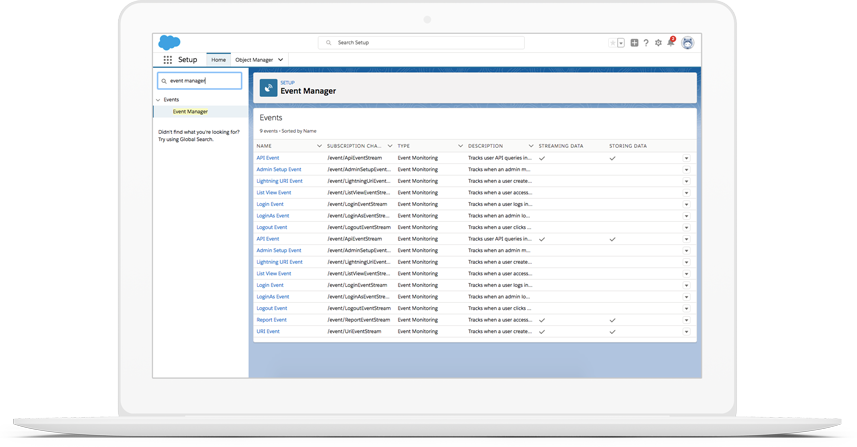Click the Events list heading
The width and height of the screenshot is (857, 447).
click(x=271, y=117)
